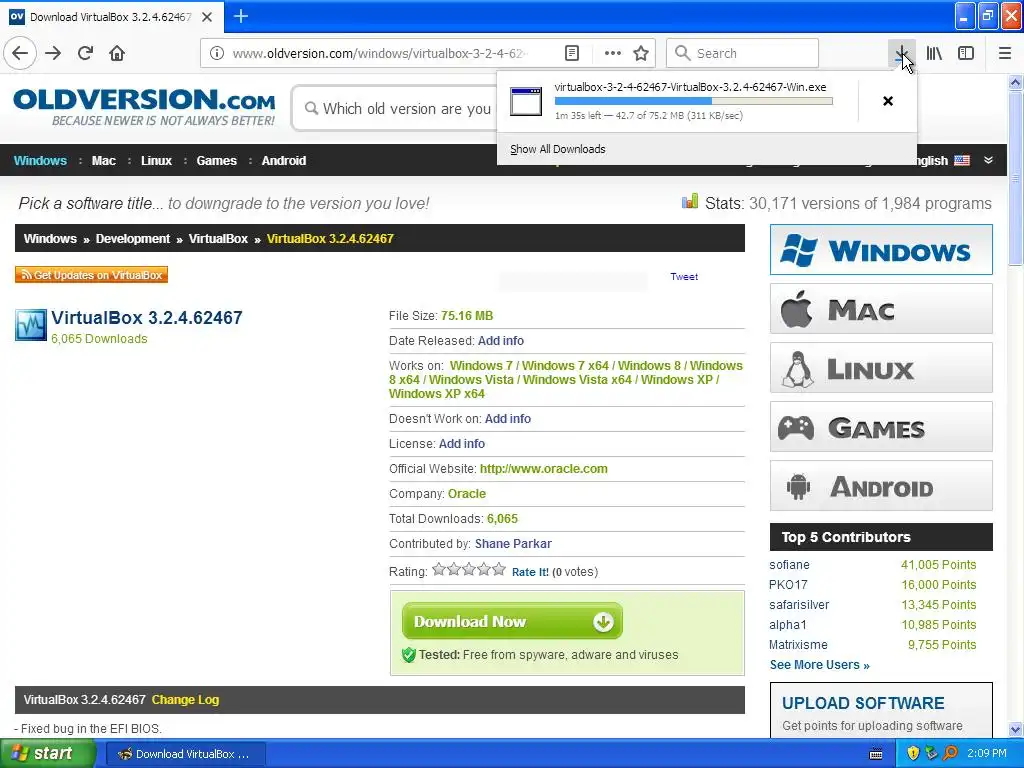Click the download progress bar
The height and width of the screenshot is (768, 1024).
coord(694,101)
